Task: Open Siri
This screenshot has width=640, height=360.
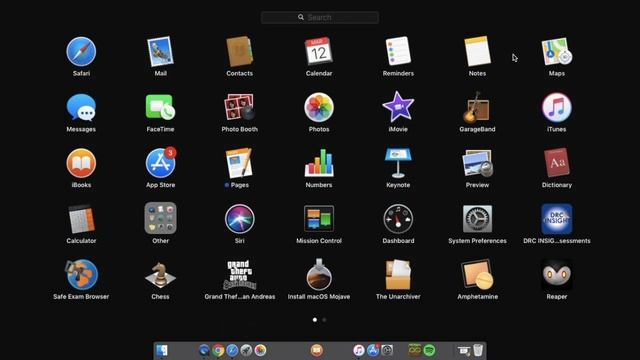Action: tap(240, 220)
